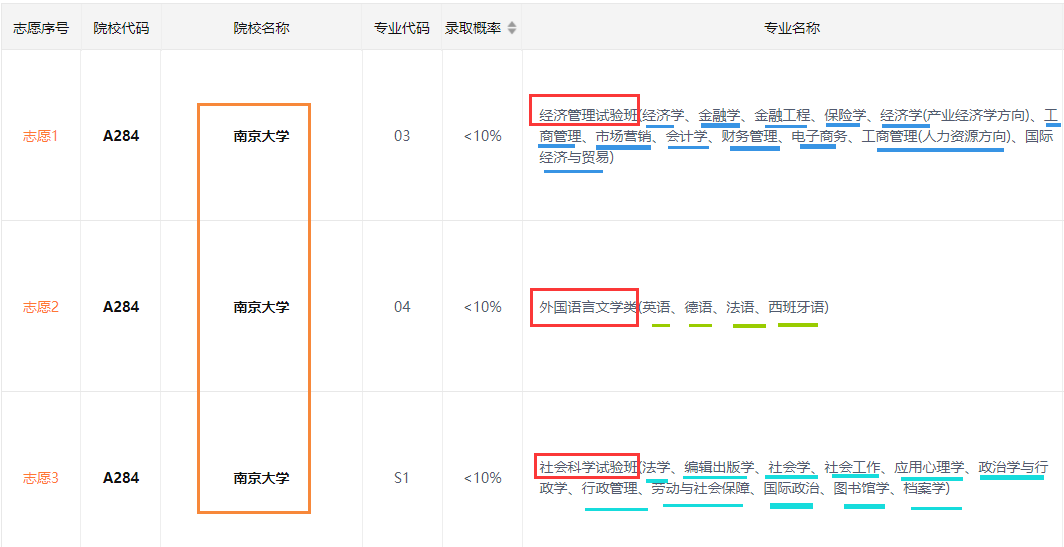
Task: Click 应用心理学 in the 志愿3 majors
Action: [929, 467]
